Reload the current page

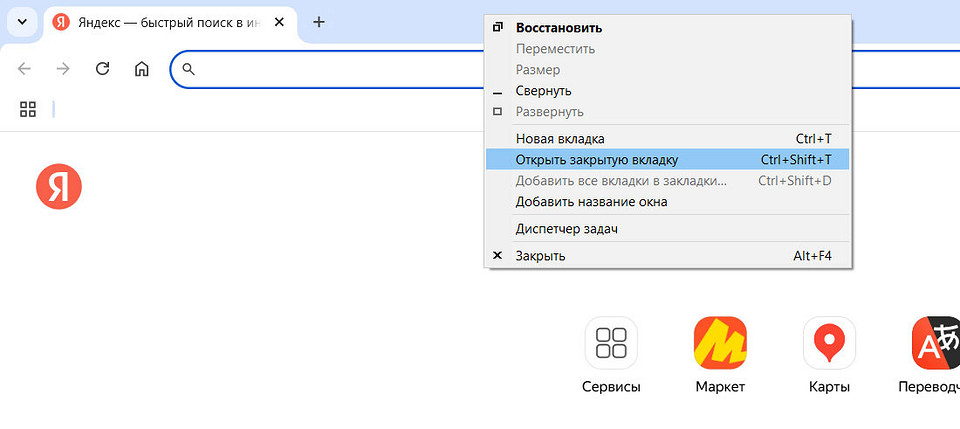pyautogui.click(x=102, y=69)
